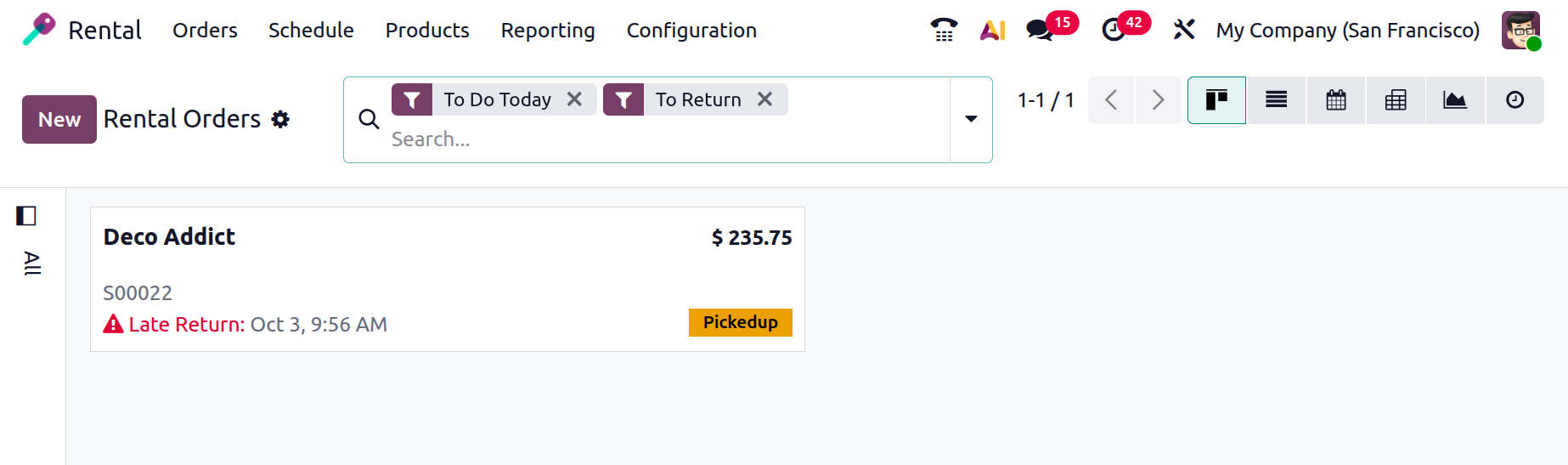
Task: Open the calendar view
Action: click(1336, 100)
